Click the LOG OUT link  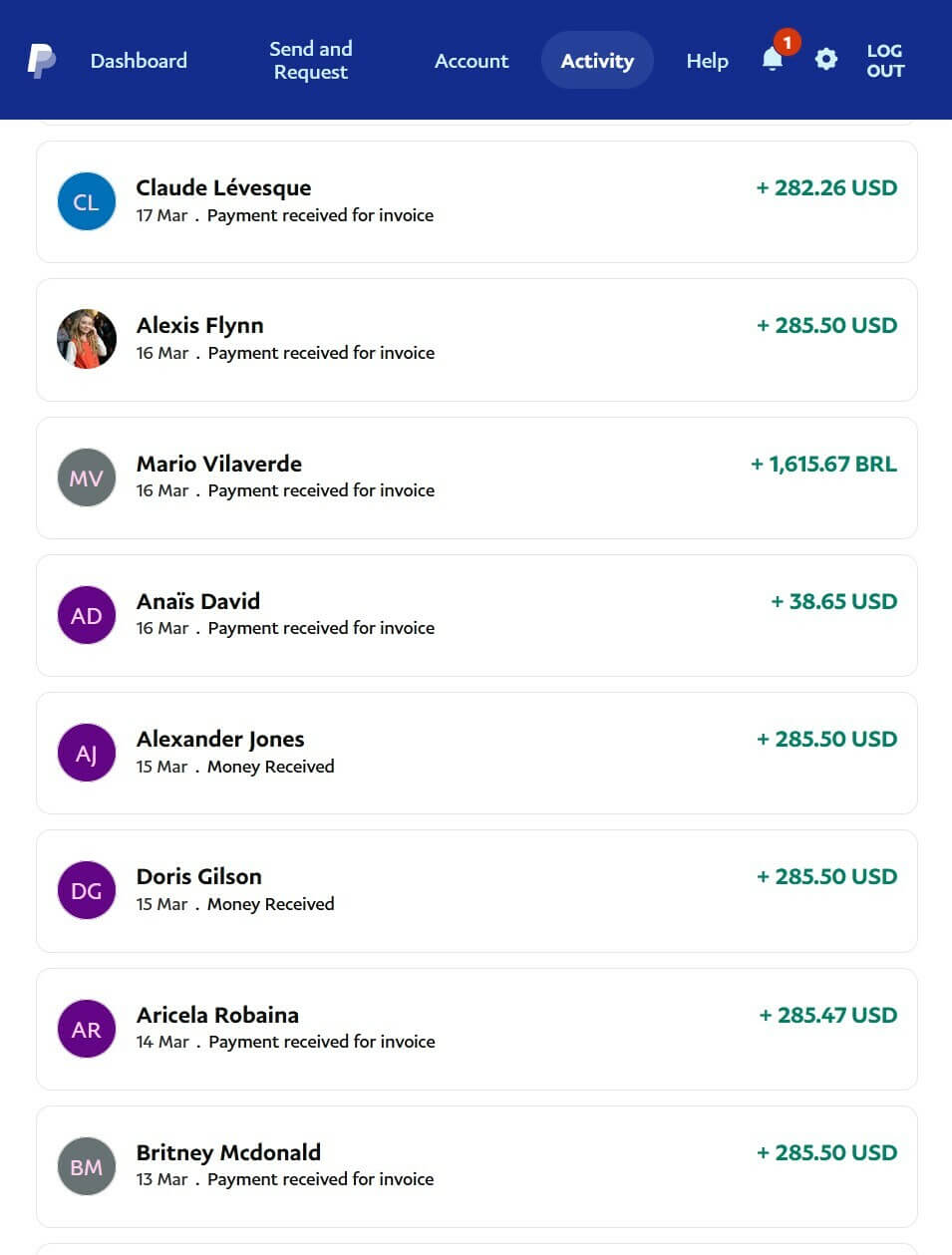tap(884, 61)
